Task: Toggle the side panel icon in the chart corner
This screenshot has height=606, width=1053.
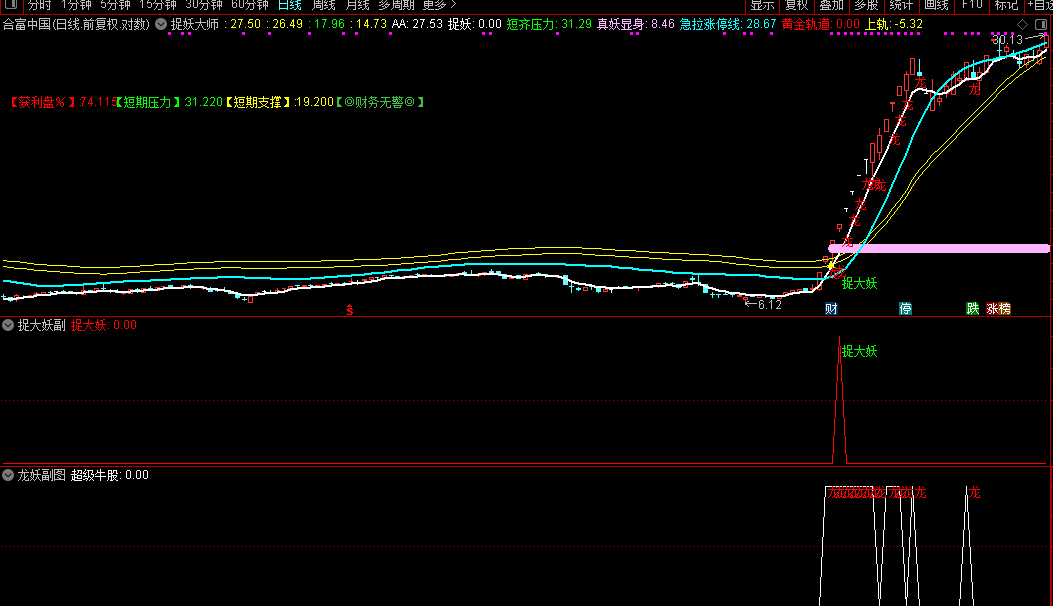Action: 1041,24
